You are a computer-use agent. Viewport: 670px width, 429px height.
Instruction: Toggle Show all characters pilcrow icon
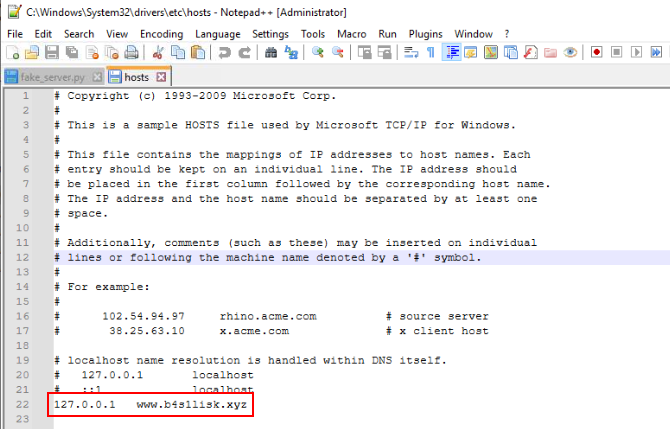(x=431, y=53)
